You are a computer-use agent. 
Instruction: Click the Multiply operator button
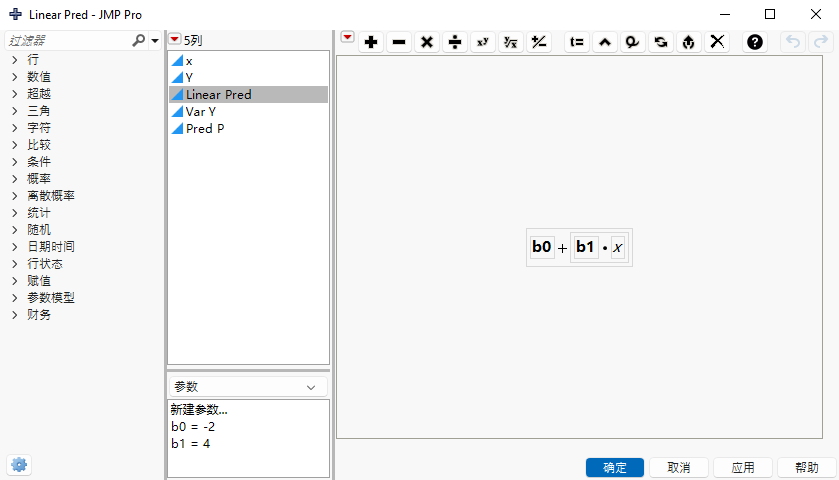click(426, 42)
